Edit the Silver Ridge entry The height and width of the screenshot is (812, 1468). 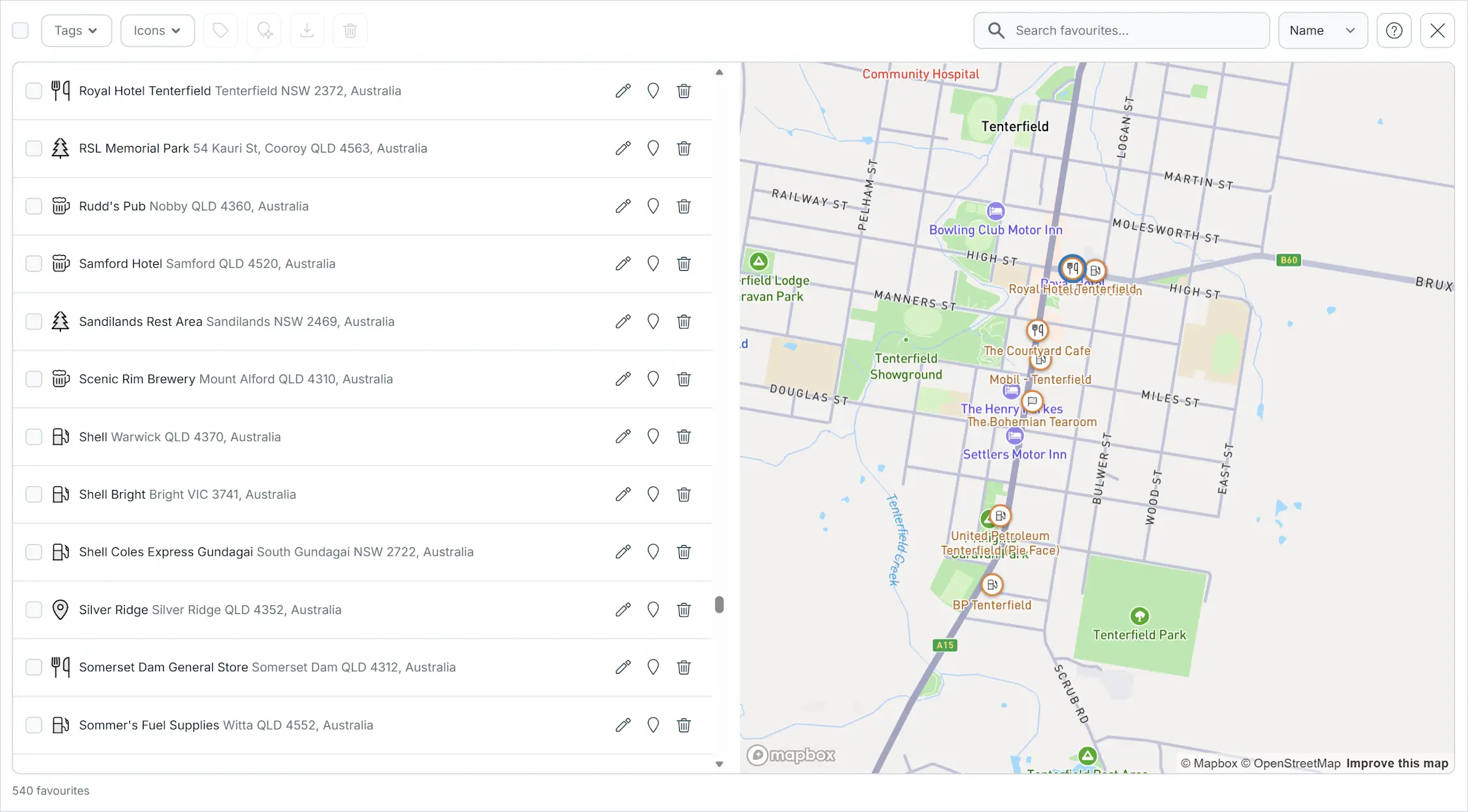[x=623, y=609]
